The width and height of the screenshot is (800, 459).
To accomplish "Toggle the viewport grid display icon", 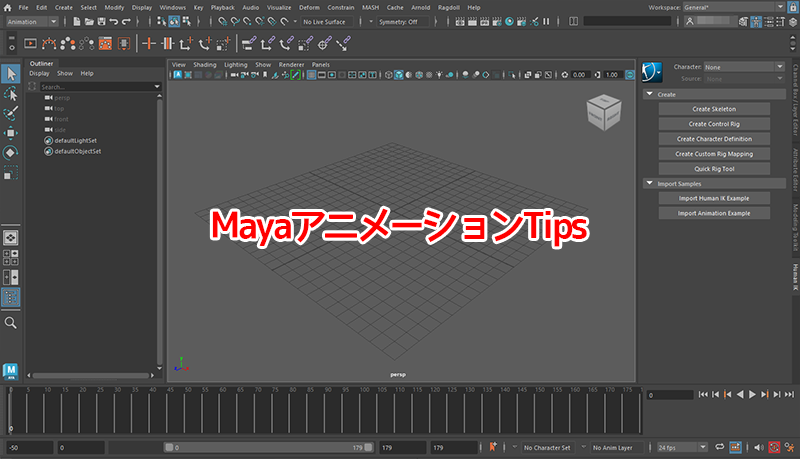I will click(311, 75).
